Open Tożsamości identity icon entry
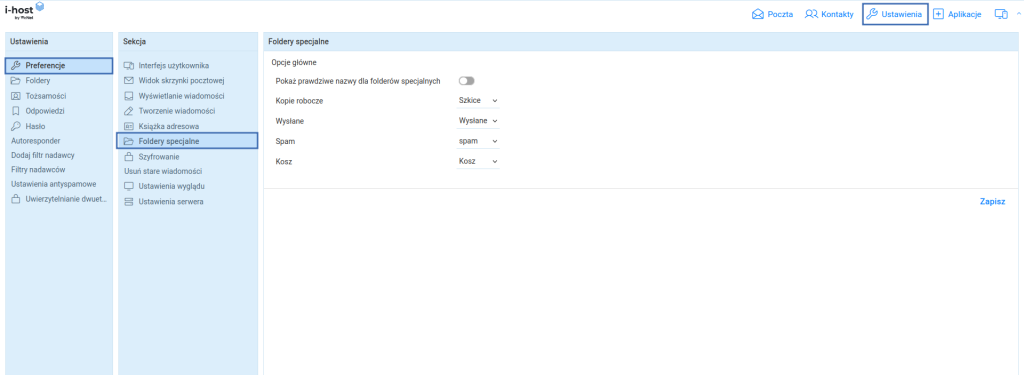1024x375 pixels. point(16,96)
